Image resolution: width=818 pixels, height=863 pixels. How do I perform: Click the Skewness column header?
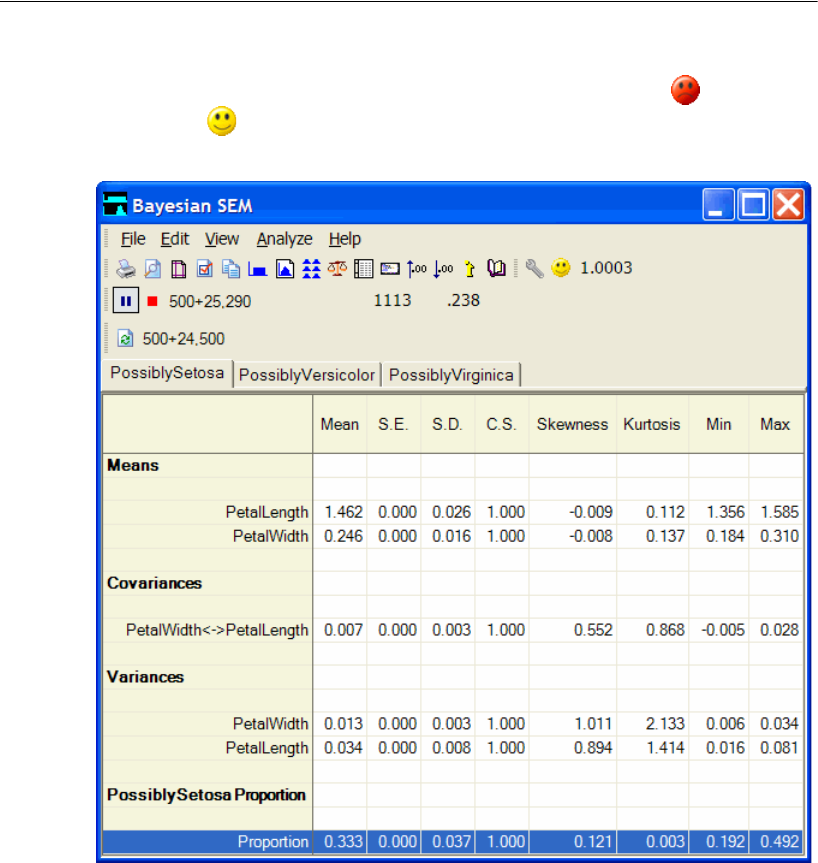pyautogui.click(x=572, y=424)
